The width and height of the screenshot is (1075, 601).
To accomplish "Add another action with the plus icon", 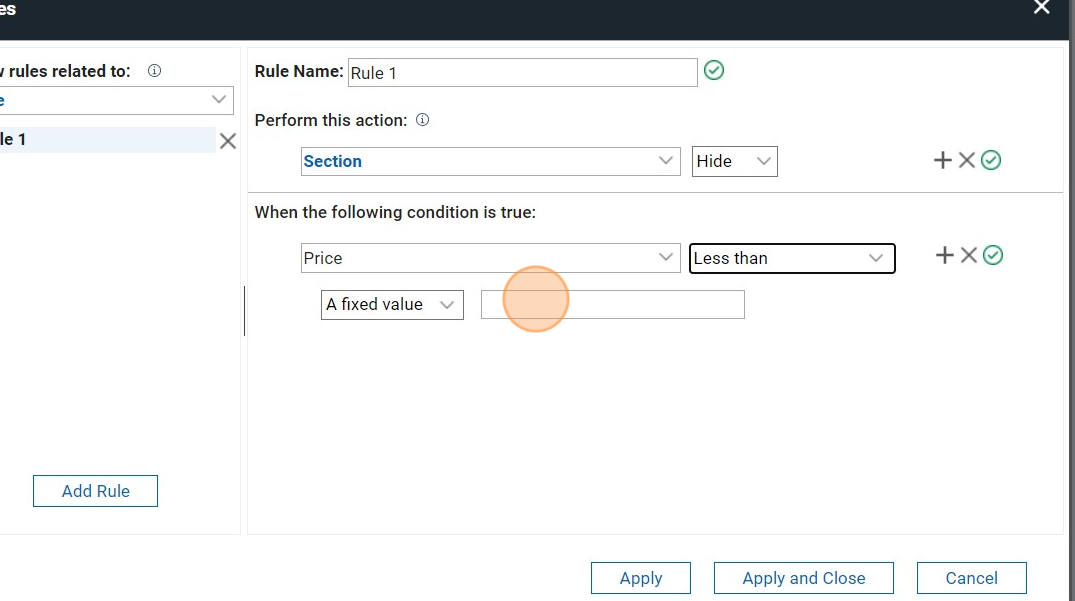I will pos(942,160).
